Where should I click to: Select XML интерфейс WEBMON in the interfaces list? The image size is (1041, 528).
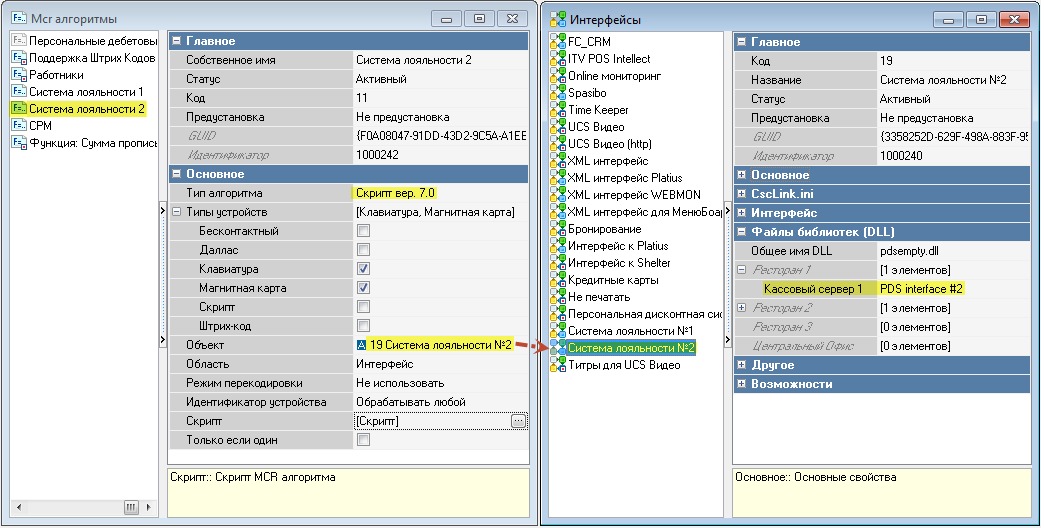click(x=634, y=195)
